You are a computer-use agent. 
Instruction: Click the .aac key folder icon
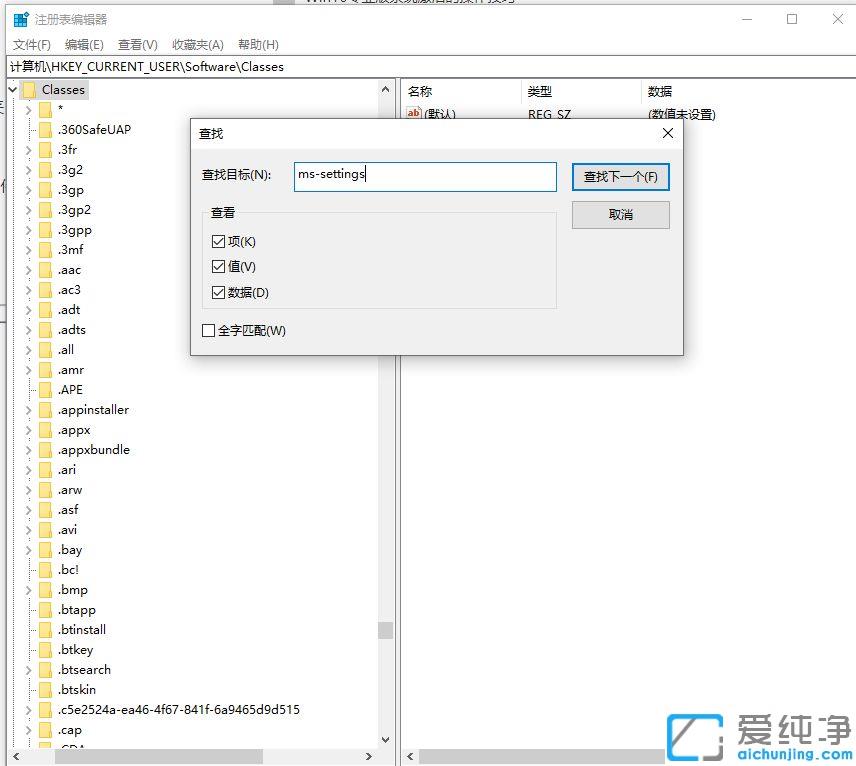tap(44, 270)
